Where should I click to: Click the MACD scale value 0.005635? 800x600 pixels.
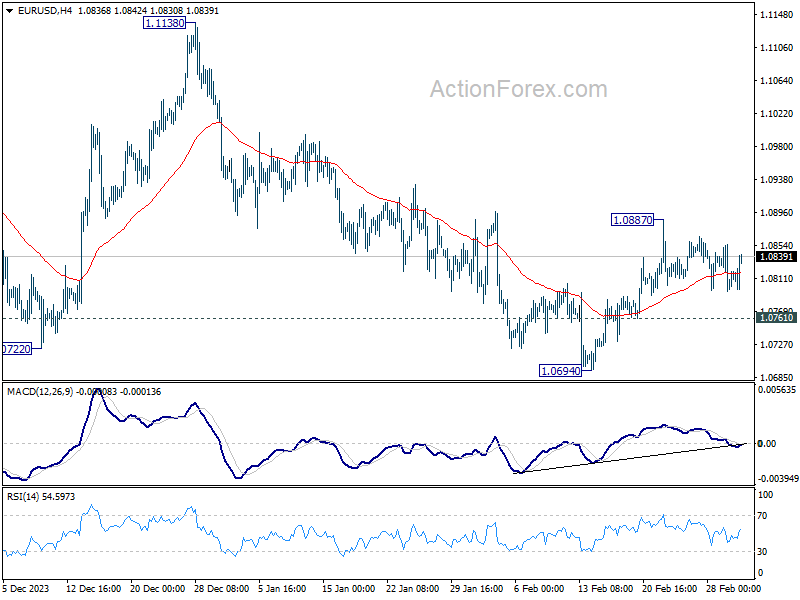(777, 390)
